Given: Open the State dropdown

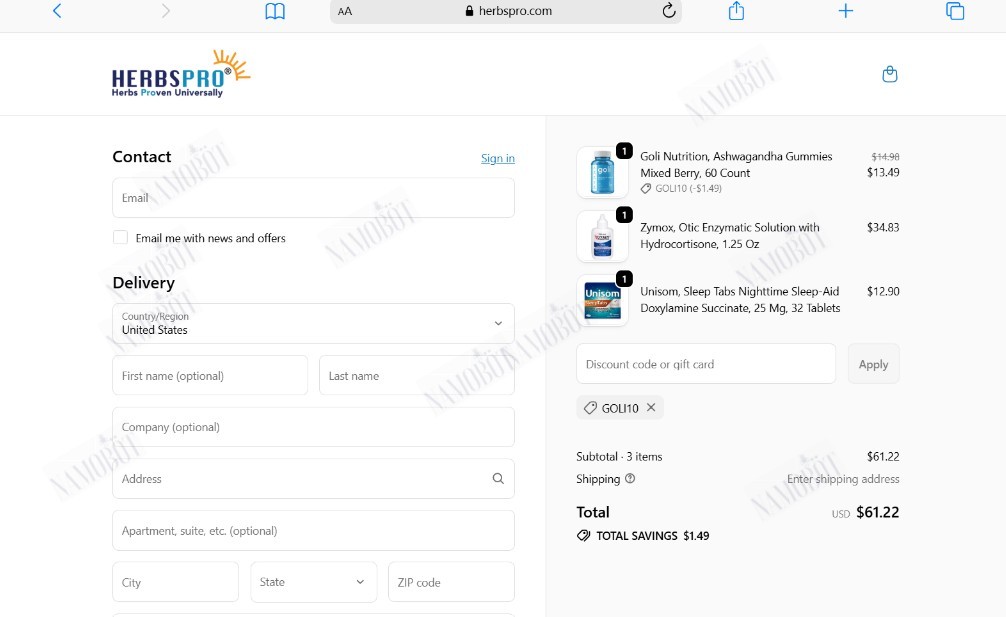Looking at the screenshot, I should point(313,582).
